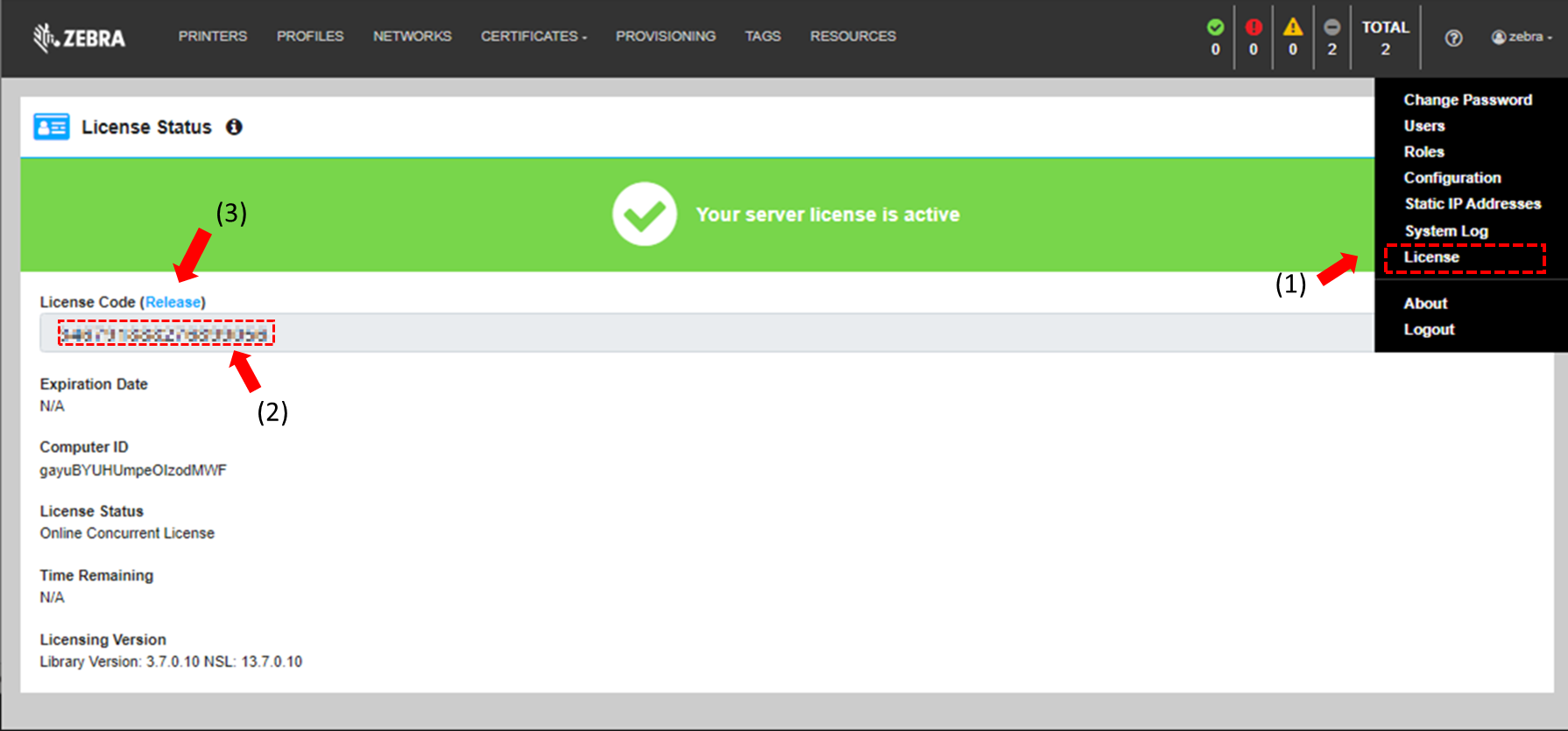Click the Zebra logo in header
The height and width of the screenshot is (731, 1568).
pyautogui.click(x=80, y=38)
